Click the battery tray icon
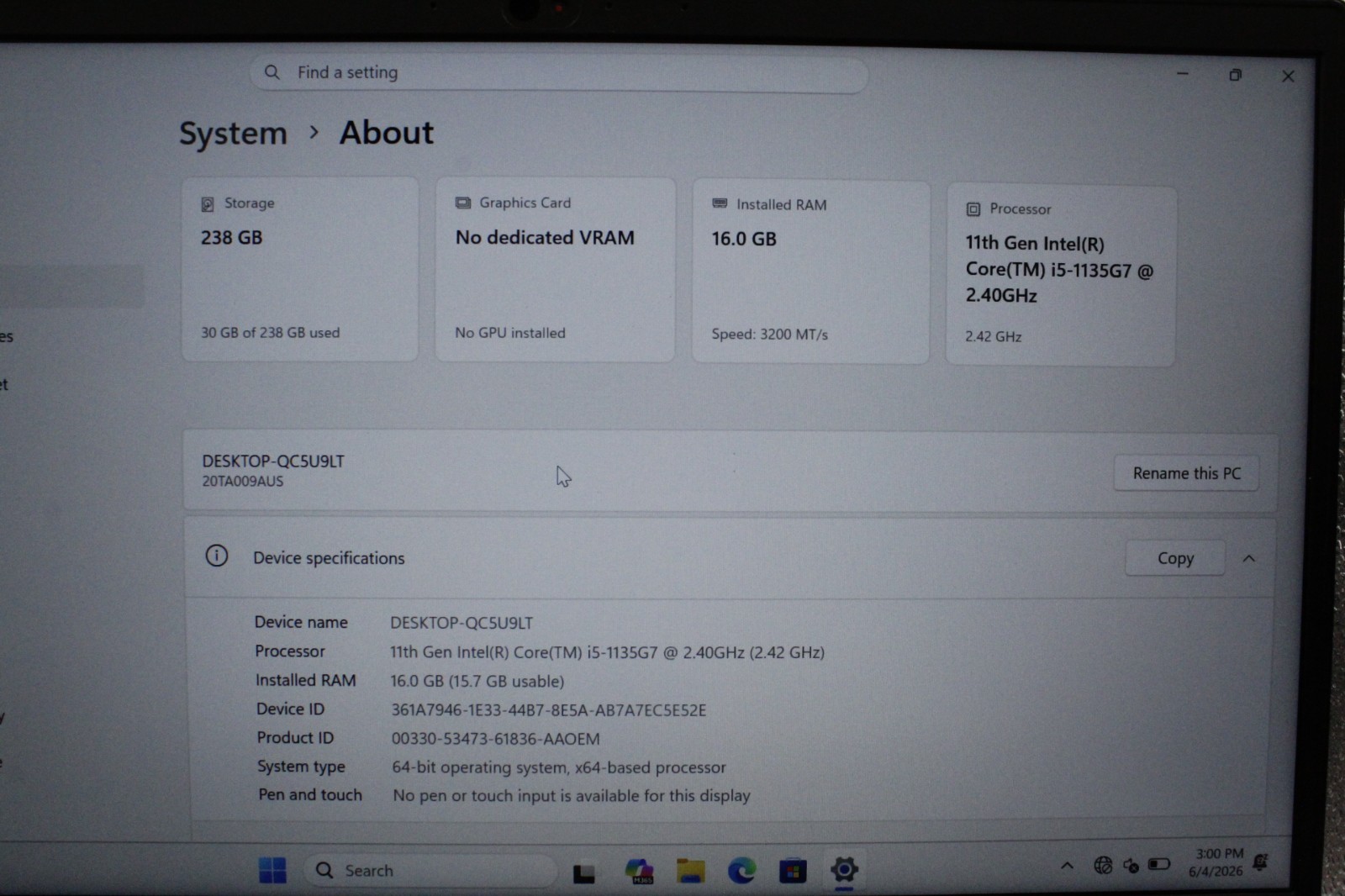The height and width of the screenshot is (896, 1345). tap(1159, 864)
